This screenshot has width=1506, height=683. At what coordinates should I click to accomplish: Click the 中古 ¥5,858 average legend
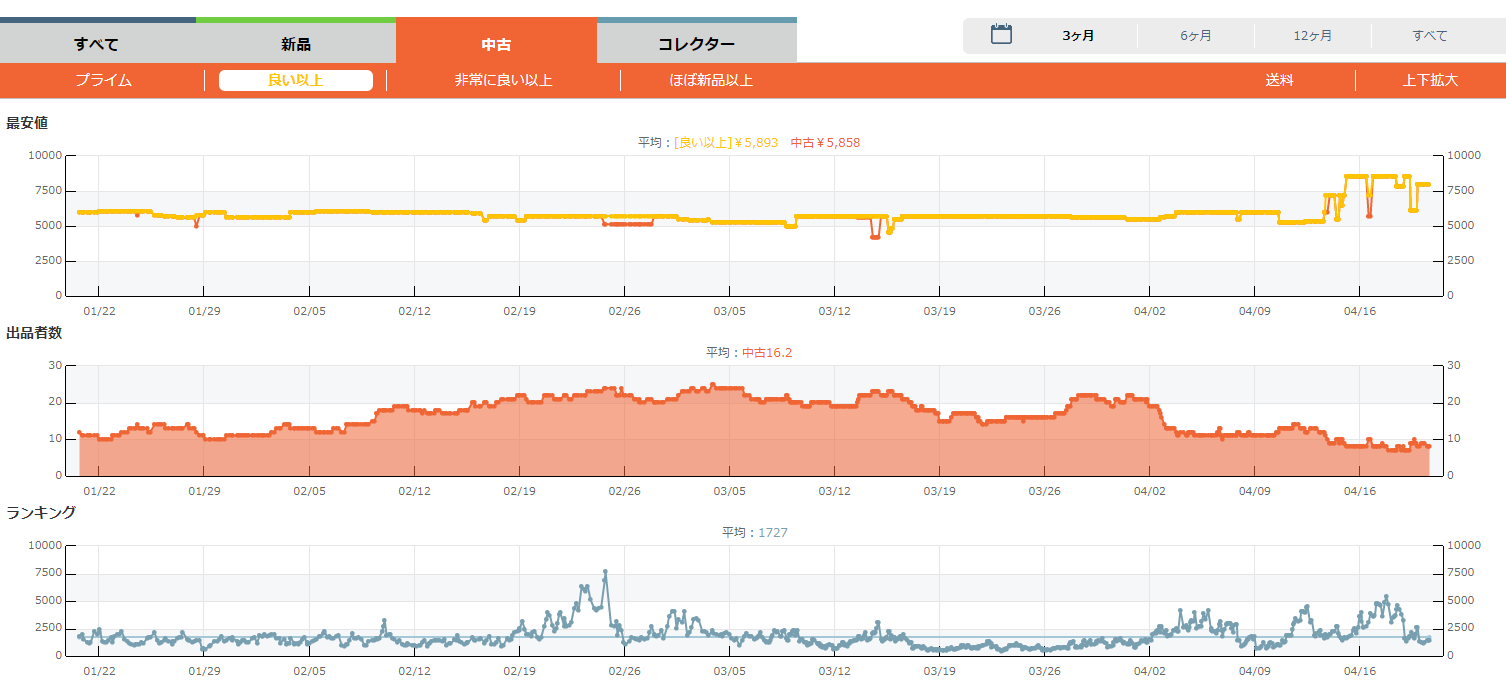click(825, 143)
